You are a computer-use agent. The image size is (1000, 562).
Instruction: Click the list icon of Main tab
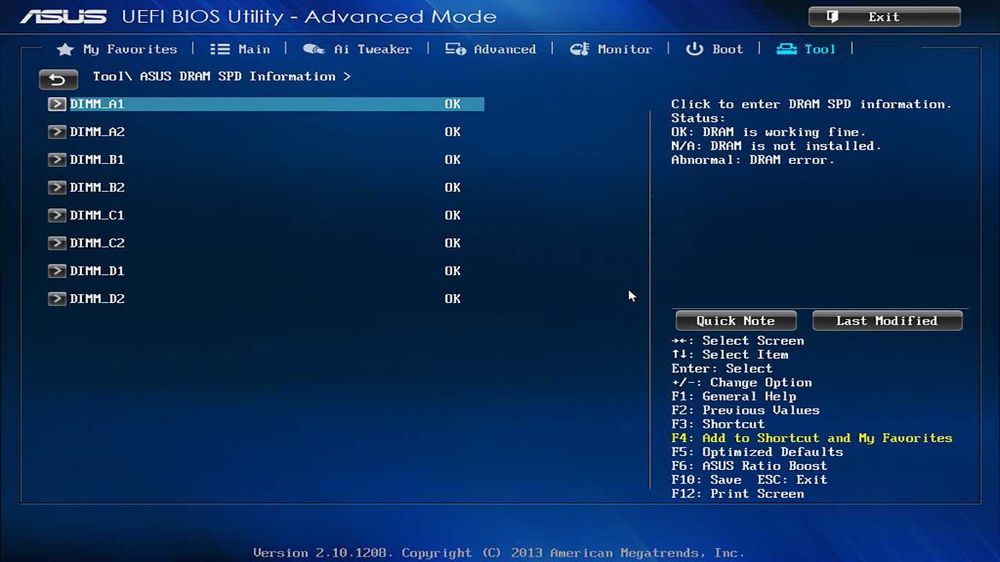tap(220, 49)
